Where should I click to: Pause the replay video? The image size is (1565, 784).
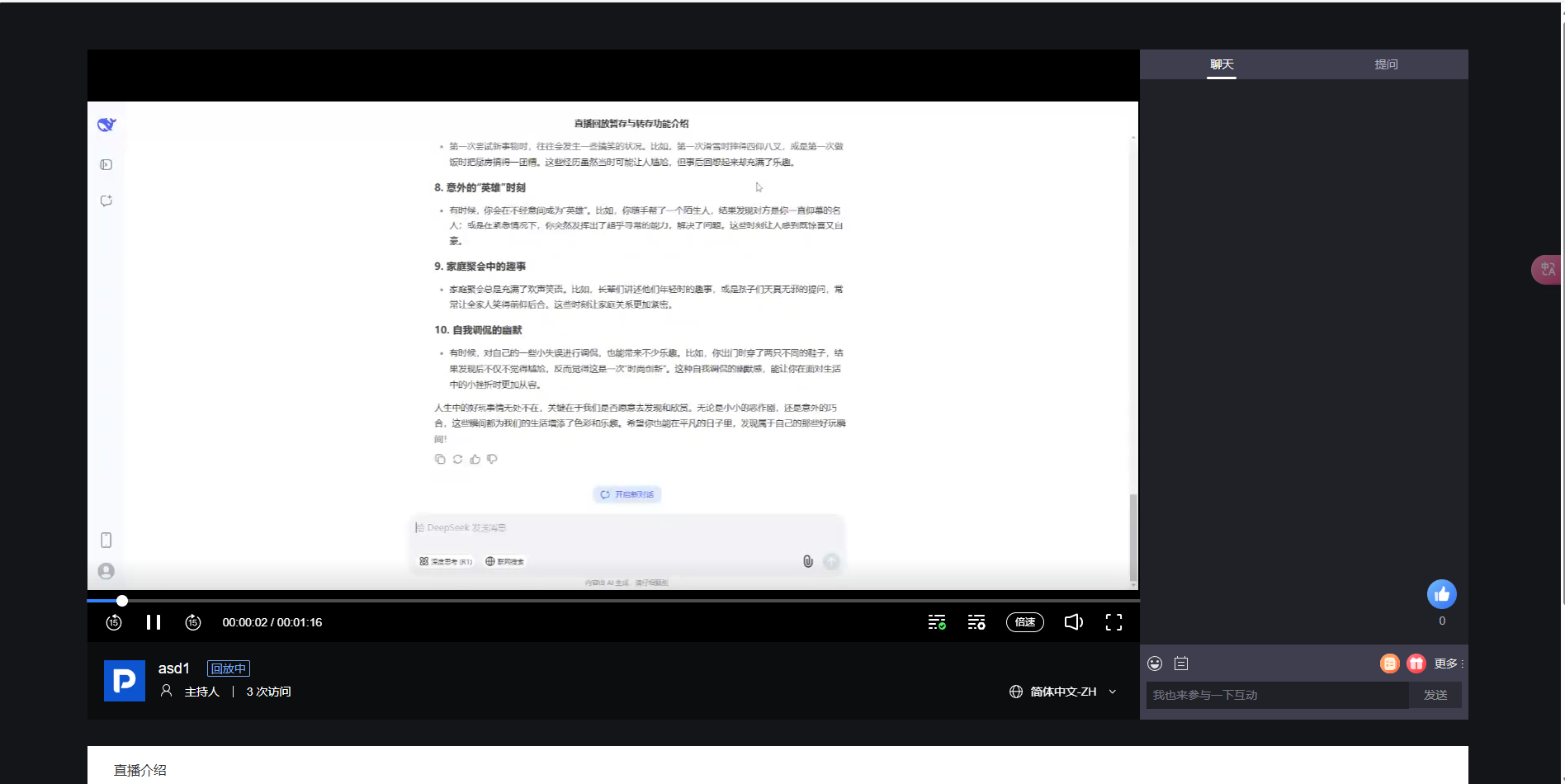154,622
